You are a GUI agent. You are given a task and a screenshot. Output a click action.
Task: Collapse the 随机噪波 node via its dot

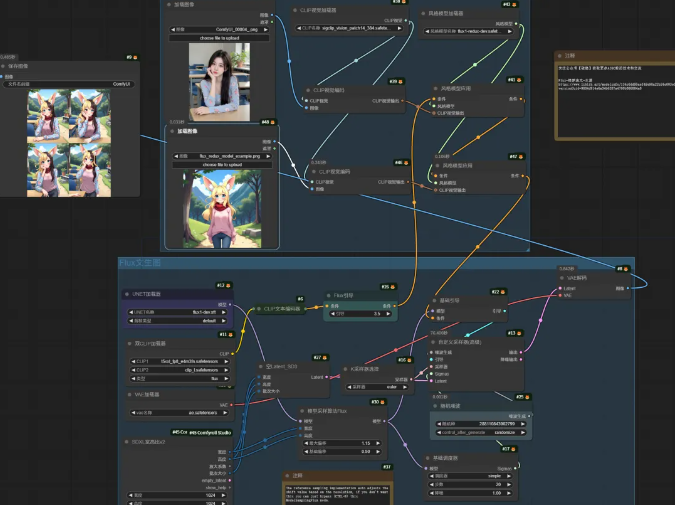tap(435, 406)
